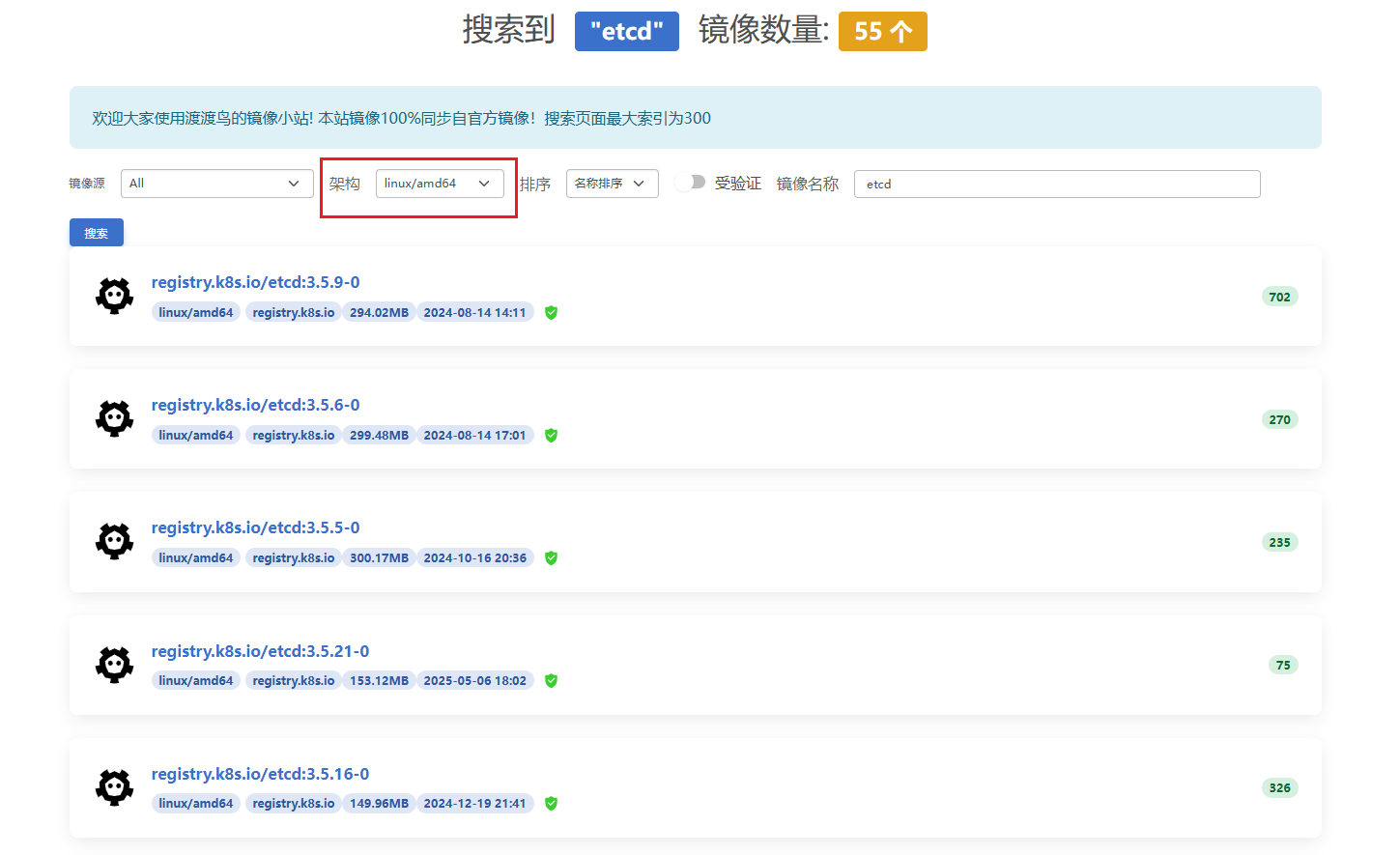Click the 镜像名称 input field containing etcd
1400x855 pixels.
coord(1057,184)
